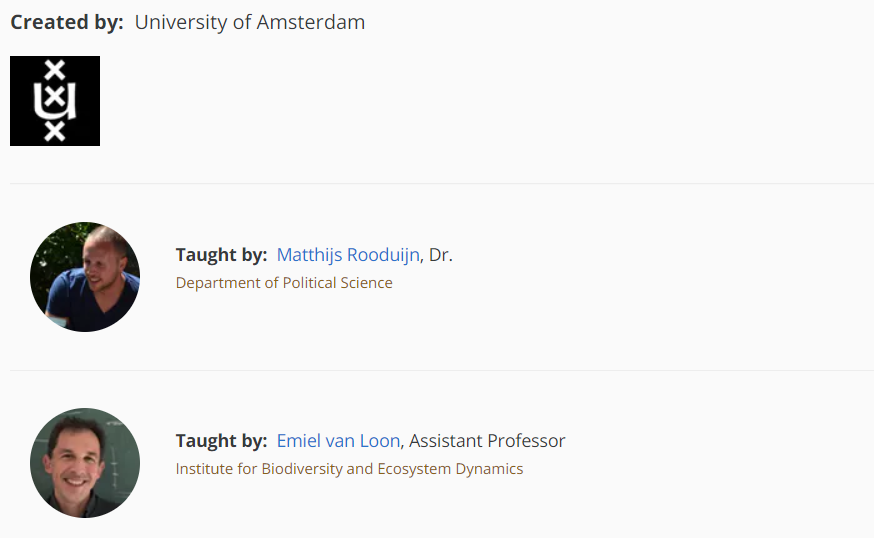Viewport: 874px width, 538px height.
Task: Click the University of Amsterdam creator name
Action: (x=249, y=22)
